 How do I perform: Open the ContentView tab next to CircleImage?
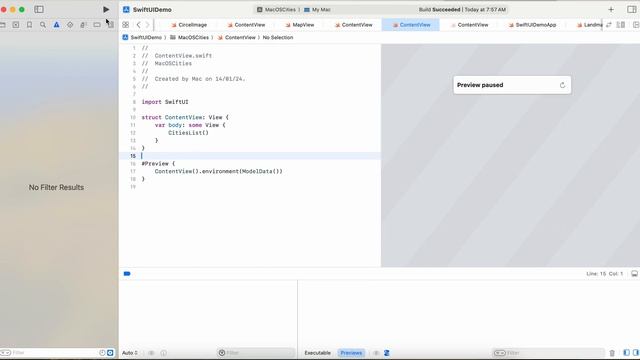pos(247,25)
